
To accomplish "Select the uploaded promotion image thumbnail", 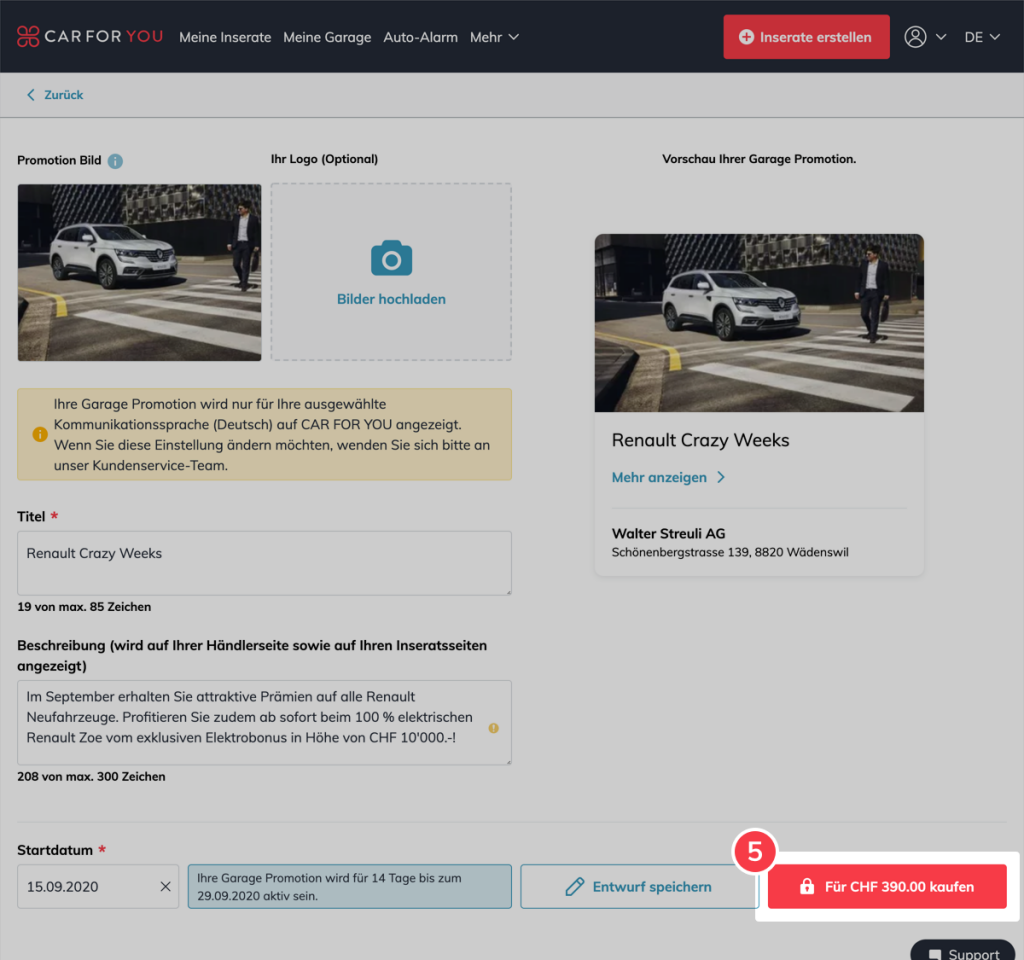I will click(139, 272).
